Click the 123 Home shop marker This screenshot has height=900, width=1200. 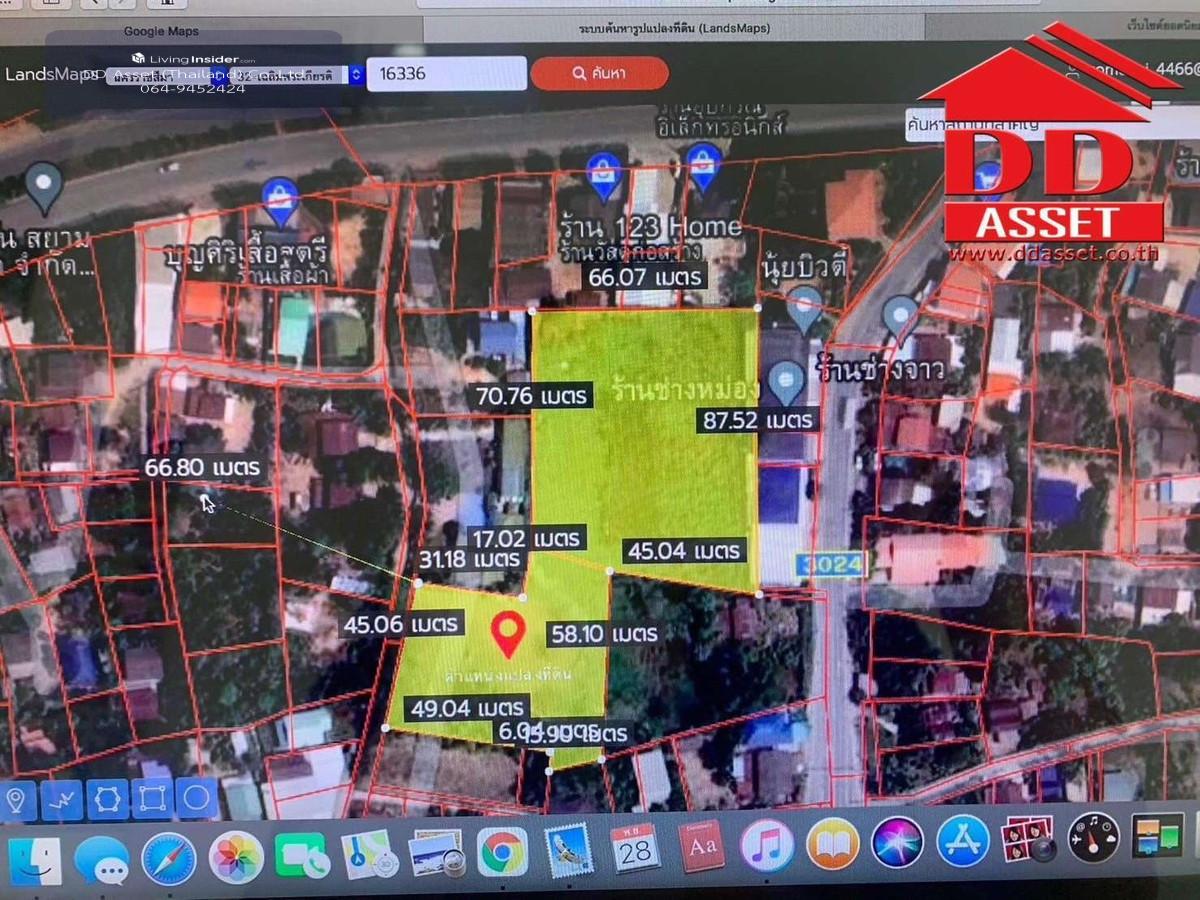point(602,174)
